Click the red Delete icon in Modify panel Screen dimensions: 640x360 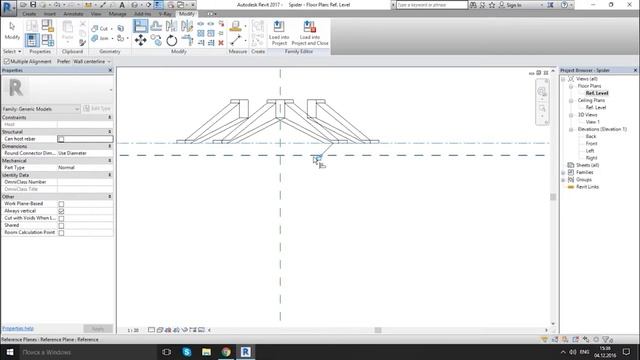point(221,42)
